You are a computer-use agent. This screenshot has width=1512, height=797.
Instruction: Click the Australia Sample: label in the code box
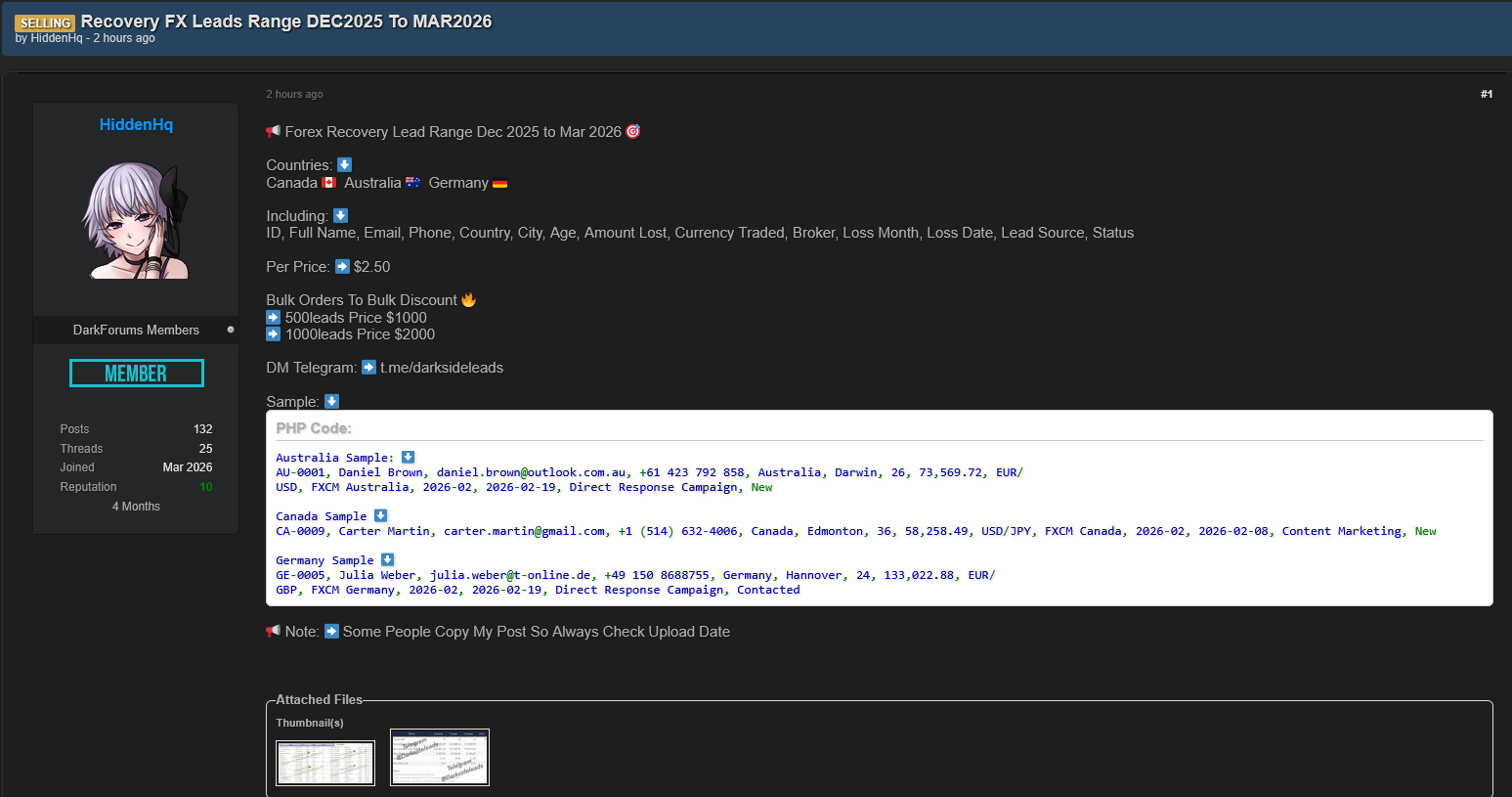(335, 458)
